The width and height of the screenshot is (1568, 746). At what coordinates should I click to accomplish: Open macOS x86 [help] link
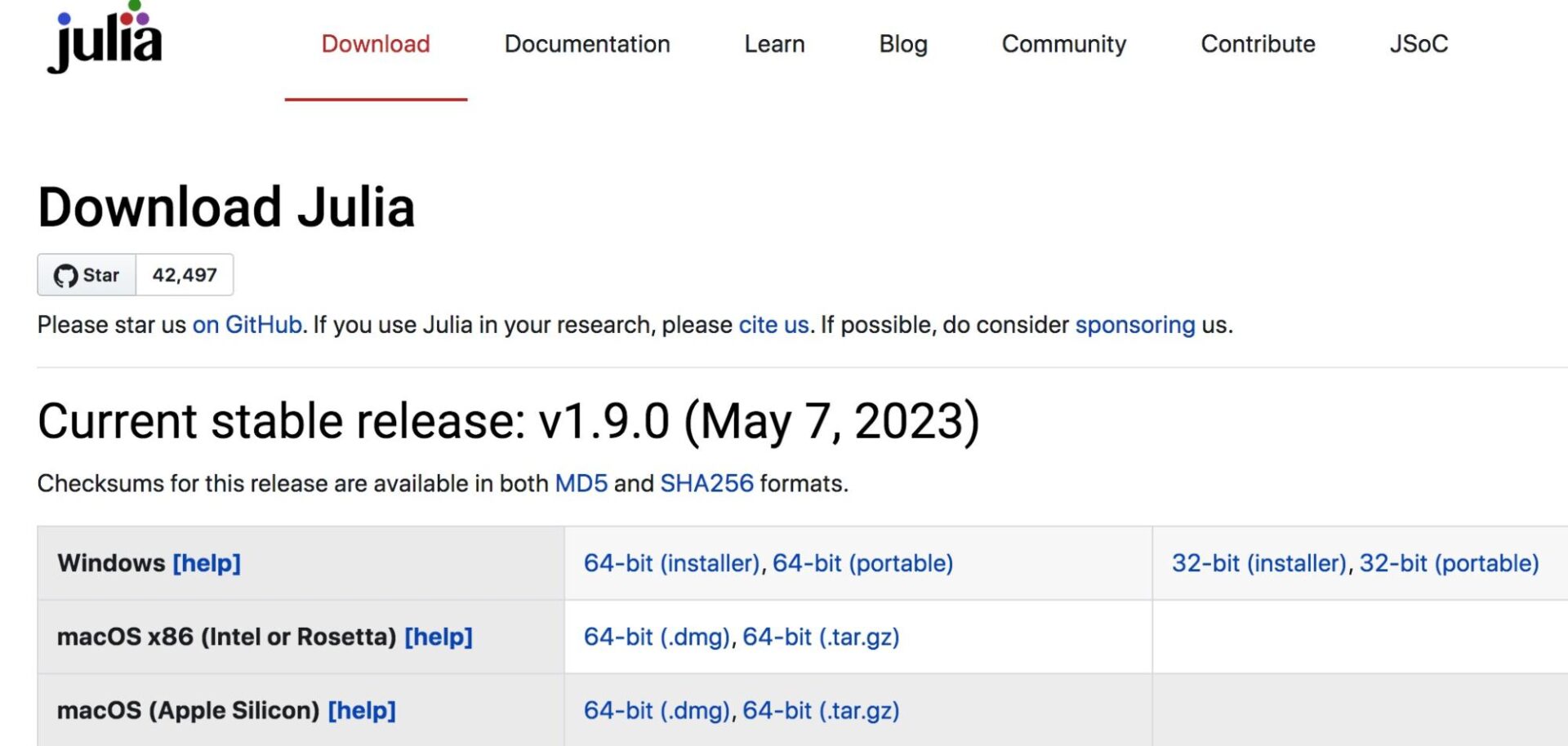439,637
